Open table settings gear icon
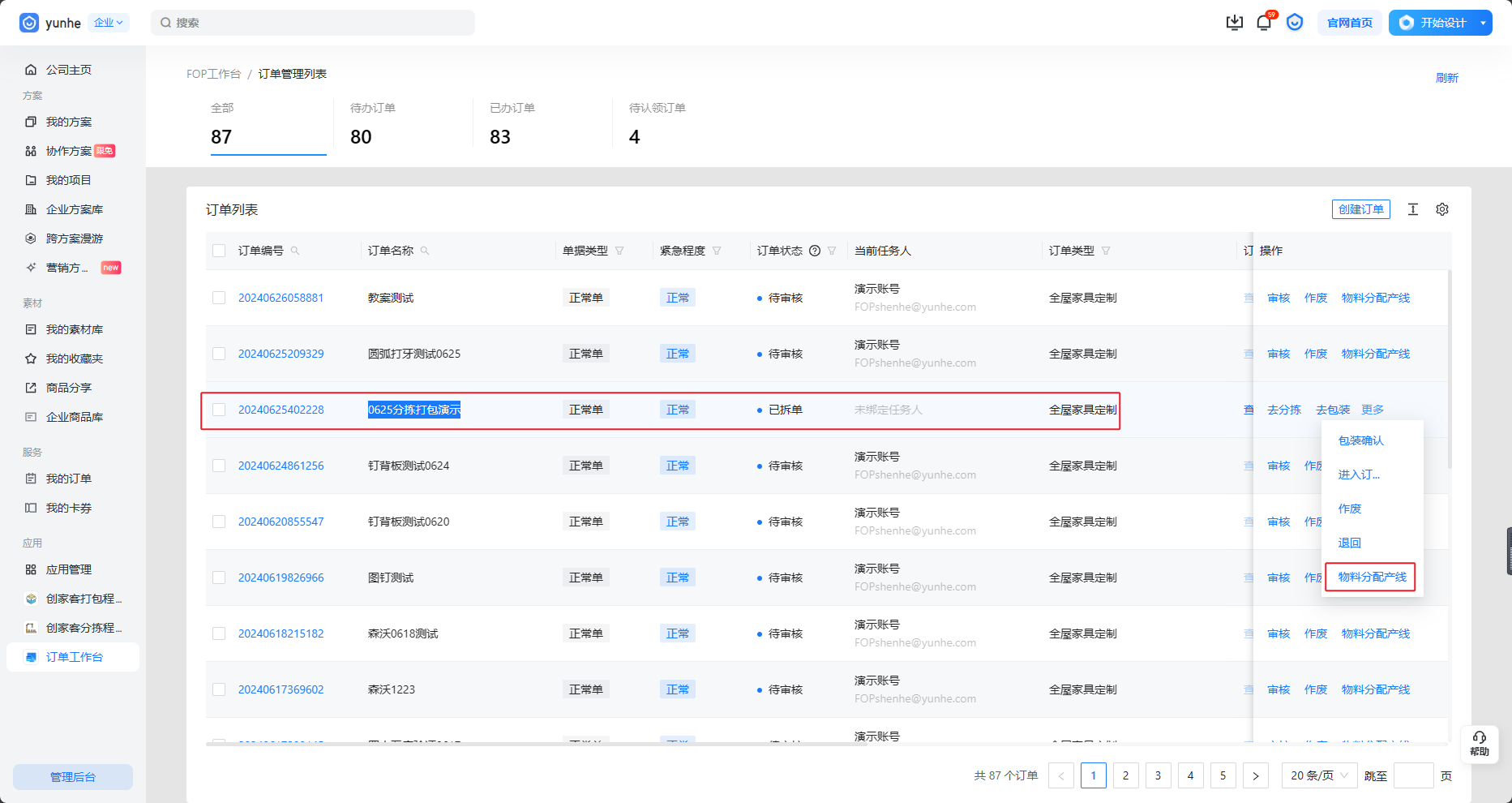This screenshot has width=1512, height=803. [x=1442, y=209]
